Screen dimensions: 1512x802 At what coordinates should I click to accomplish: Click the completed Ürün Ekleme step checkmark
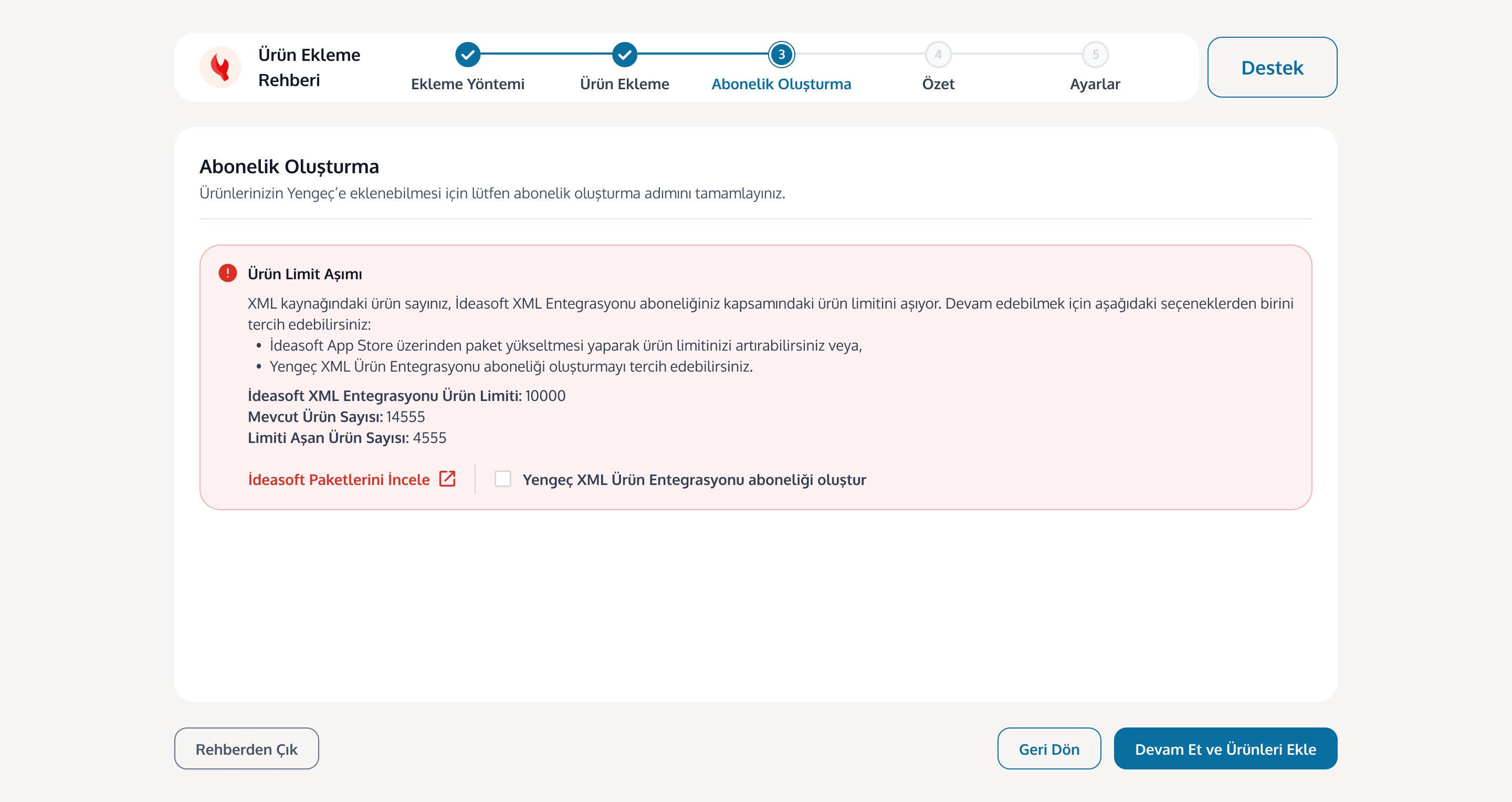point(625,55)
